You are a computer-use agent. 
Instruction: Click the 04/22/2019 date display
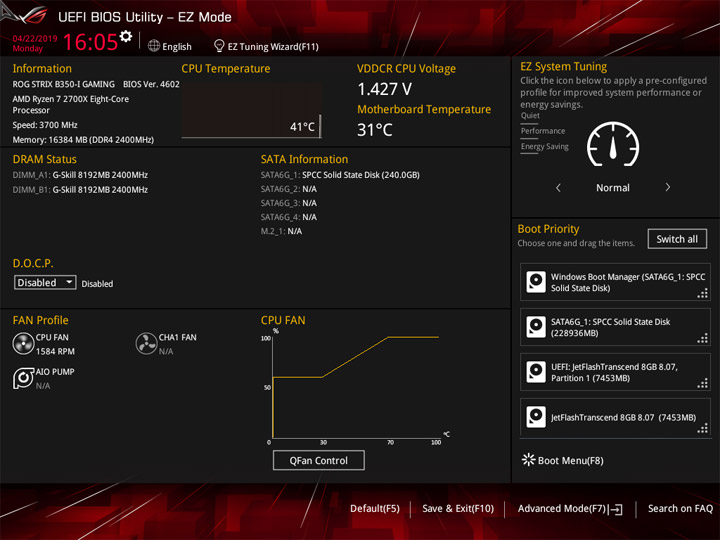click(35, 39)
